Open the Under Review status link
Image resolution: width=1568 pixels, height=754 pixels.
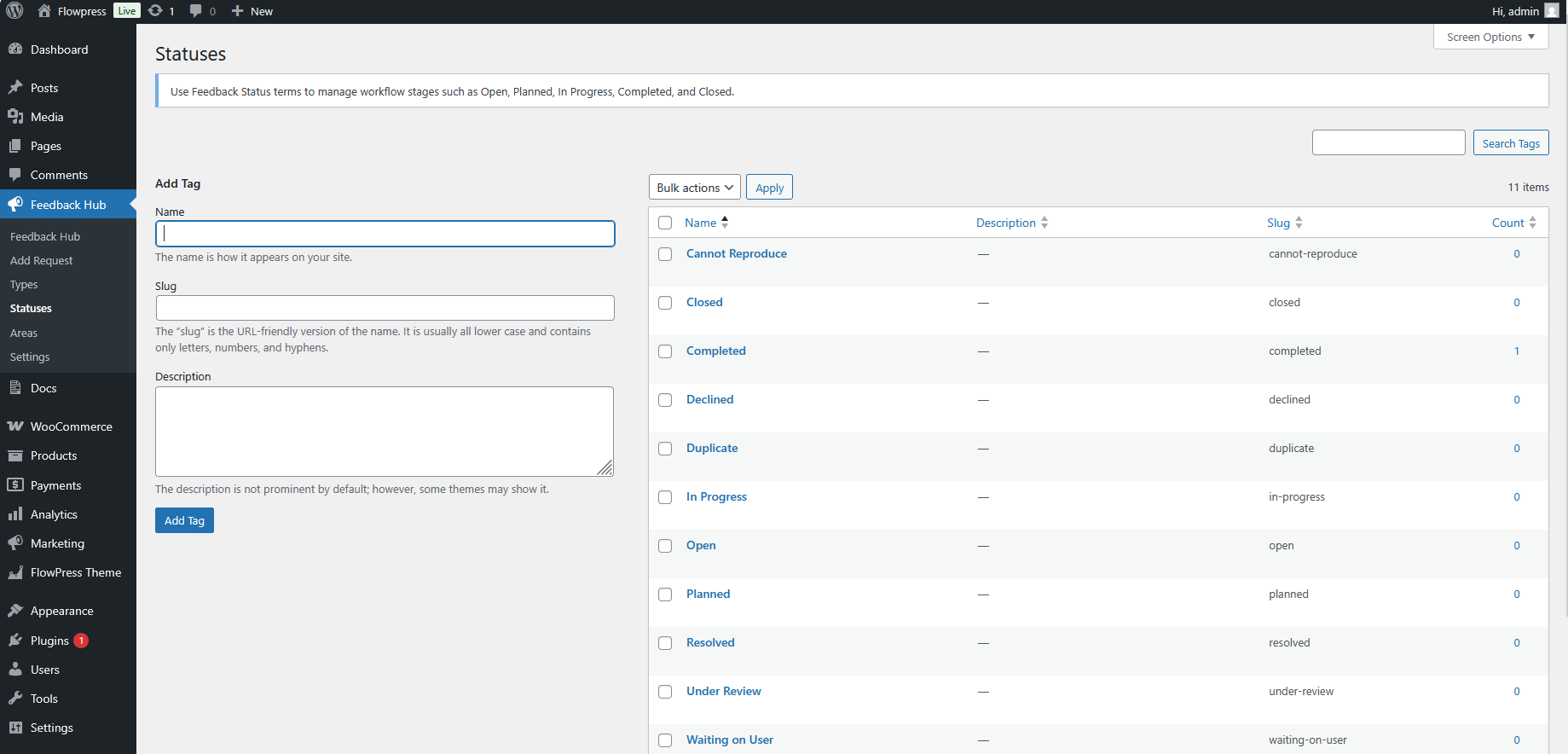[x=724, y=691]
